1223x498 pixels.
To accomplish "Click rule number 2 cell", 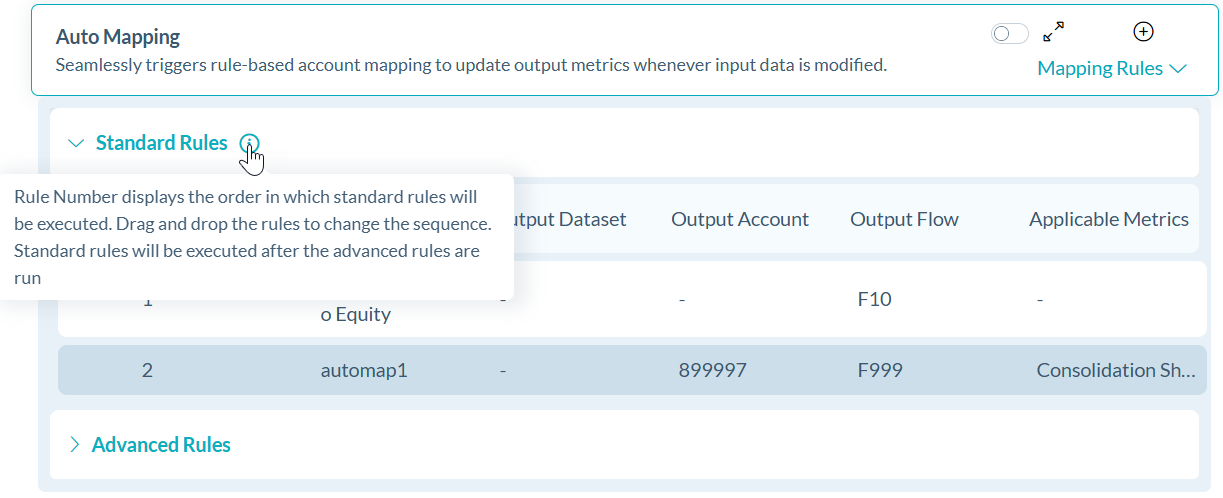I will [x=147, y=370].
